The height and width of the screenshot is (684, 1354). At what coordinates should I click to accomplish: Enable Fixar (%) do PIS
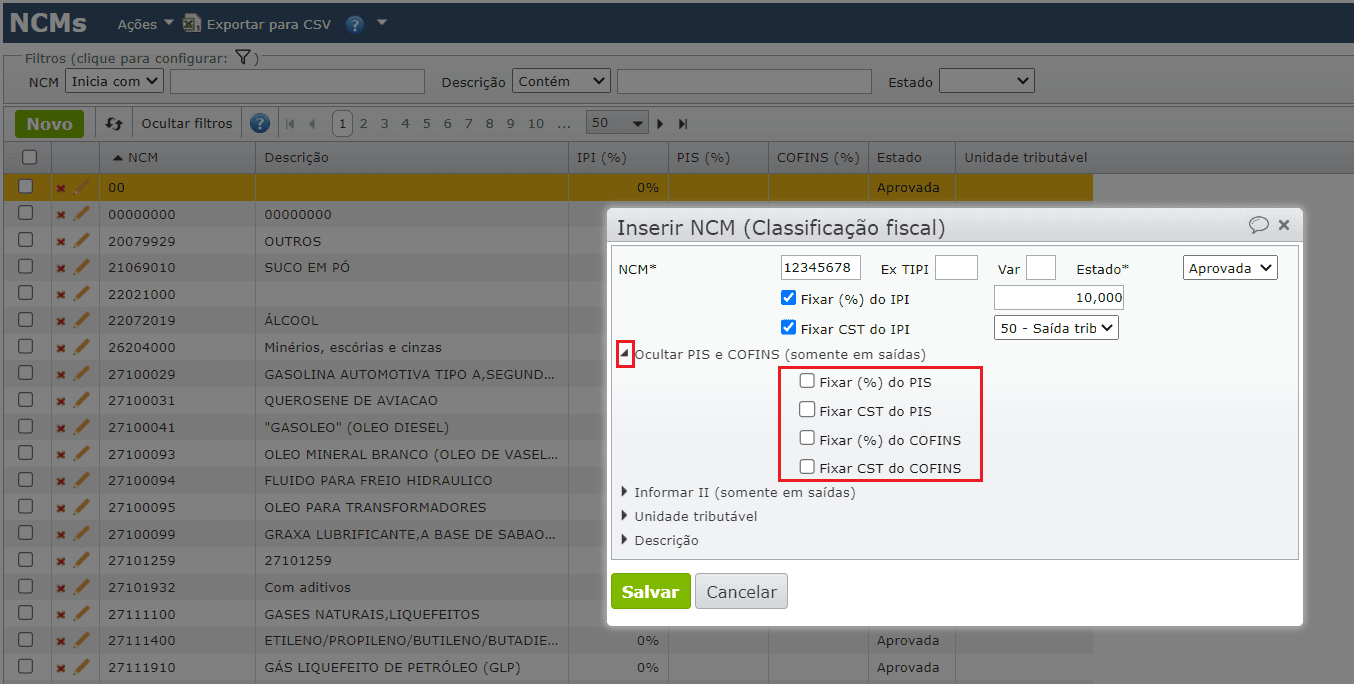click(807, 381)
